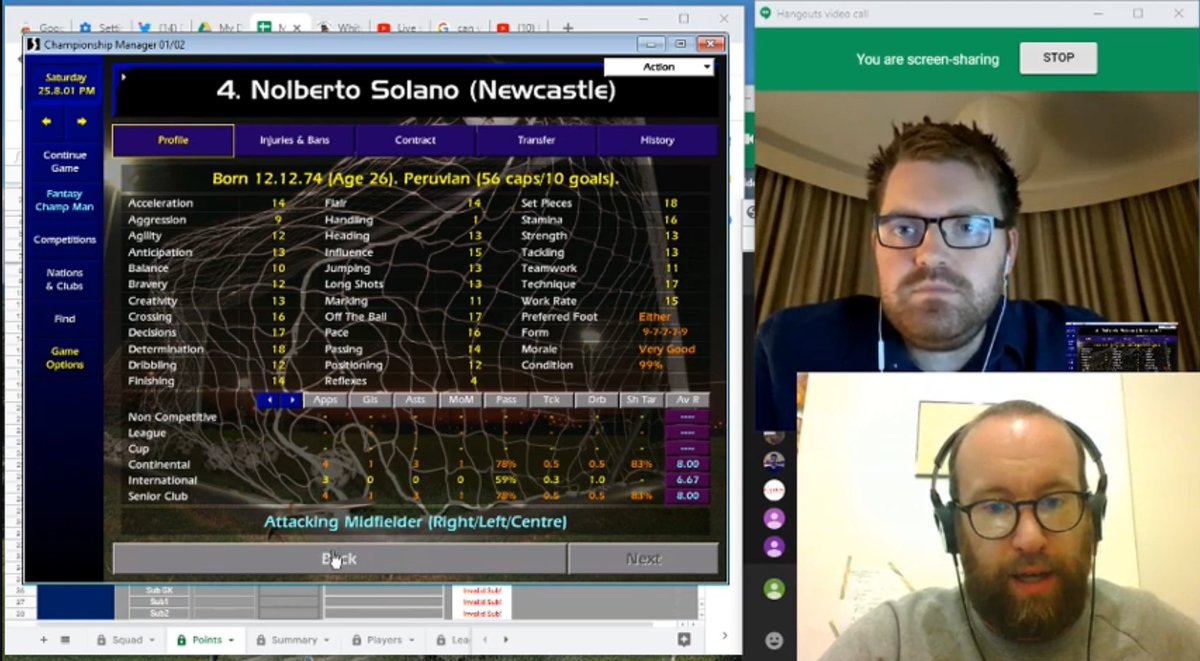Click the Morale value Very Good
Image resolution: width=1200 pixels, height=661 pixels.
[x=667, y=349]
